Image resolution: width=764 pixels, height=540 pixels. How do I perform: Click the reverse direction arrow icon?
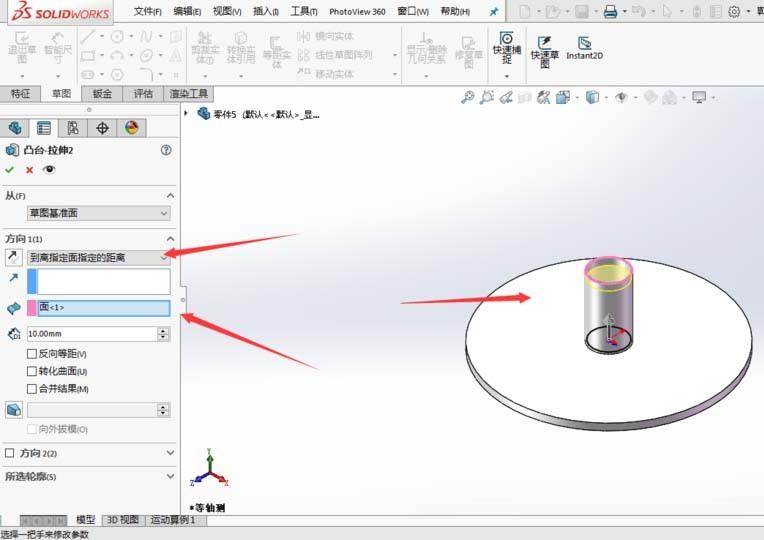[x=13, y=257]
